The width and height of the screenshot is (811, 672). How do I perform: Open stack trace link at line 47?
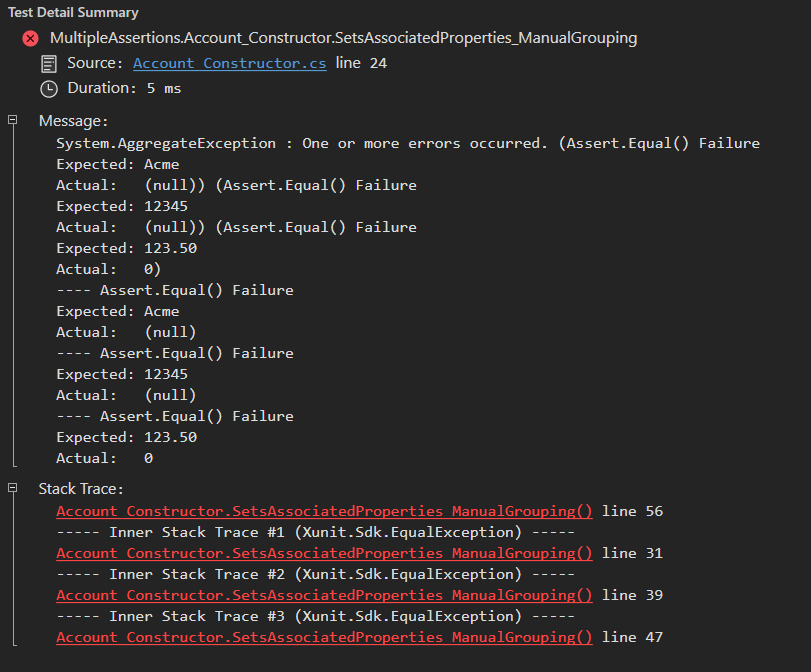pyautogui.click(x=324, y=637)
